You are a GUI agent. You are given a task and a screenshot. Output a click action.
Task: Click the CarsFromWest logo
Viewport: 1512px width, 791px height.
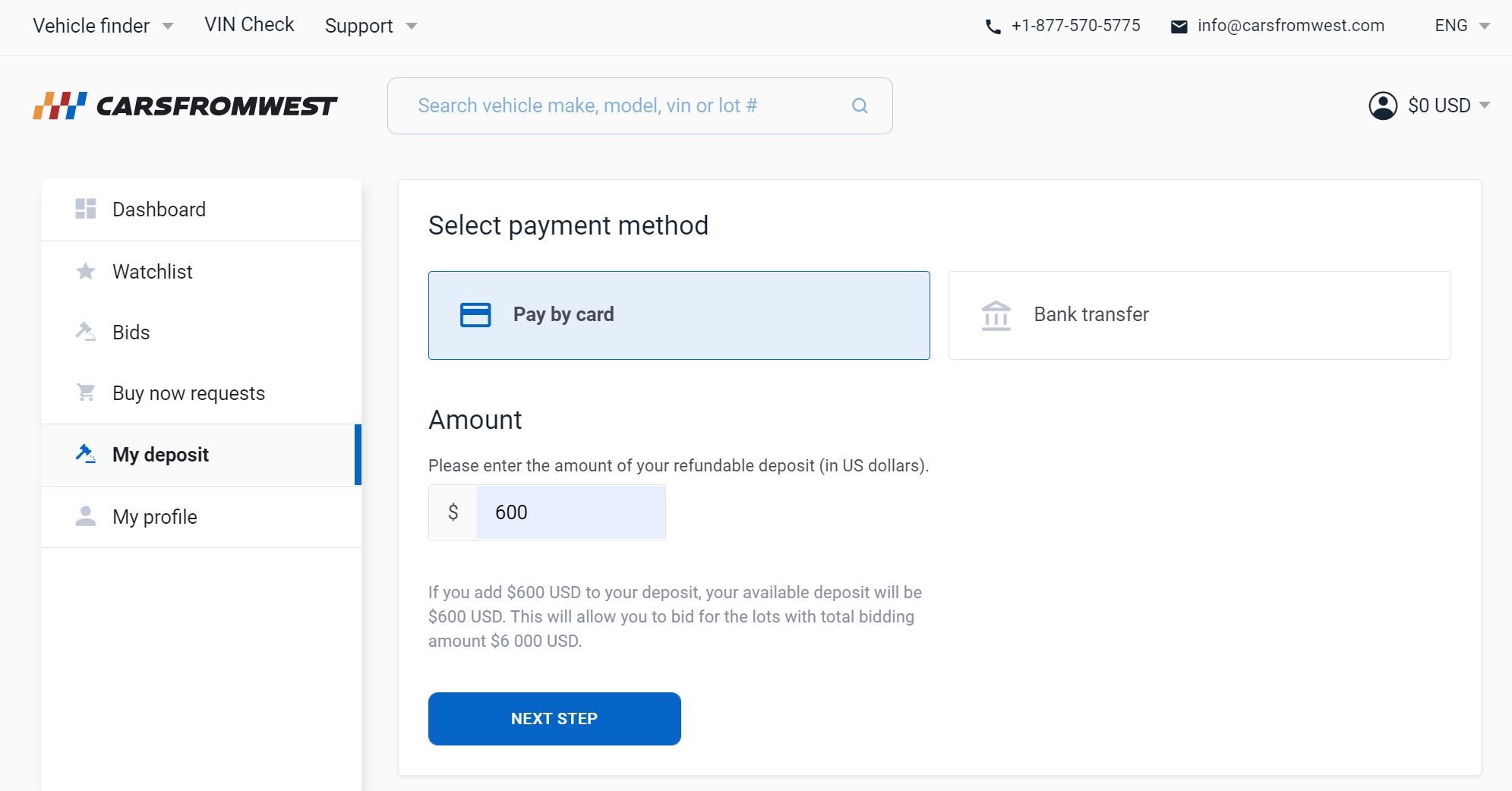(185, 106)
